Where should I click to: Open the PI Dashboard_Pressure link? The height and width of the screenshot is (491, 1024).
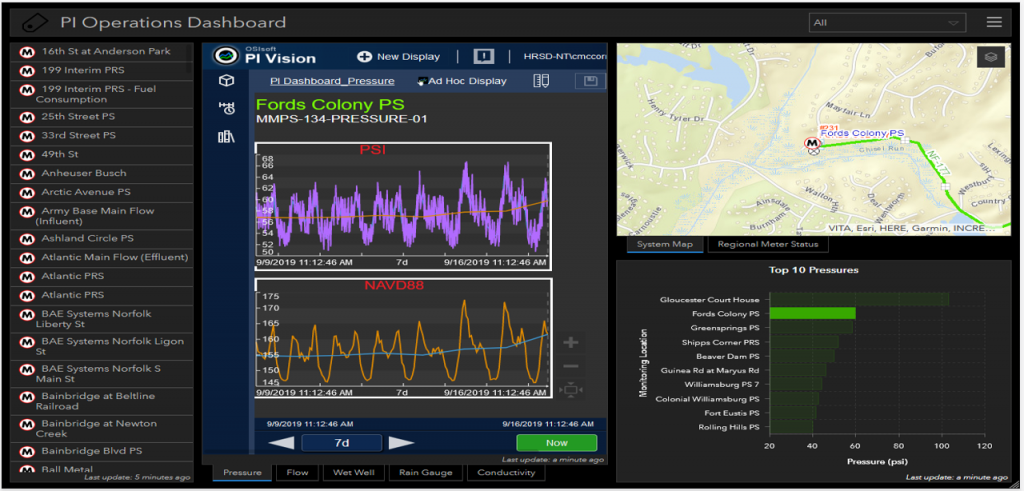[332, 81]
